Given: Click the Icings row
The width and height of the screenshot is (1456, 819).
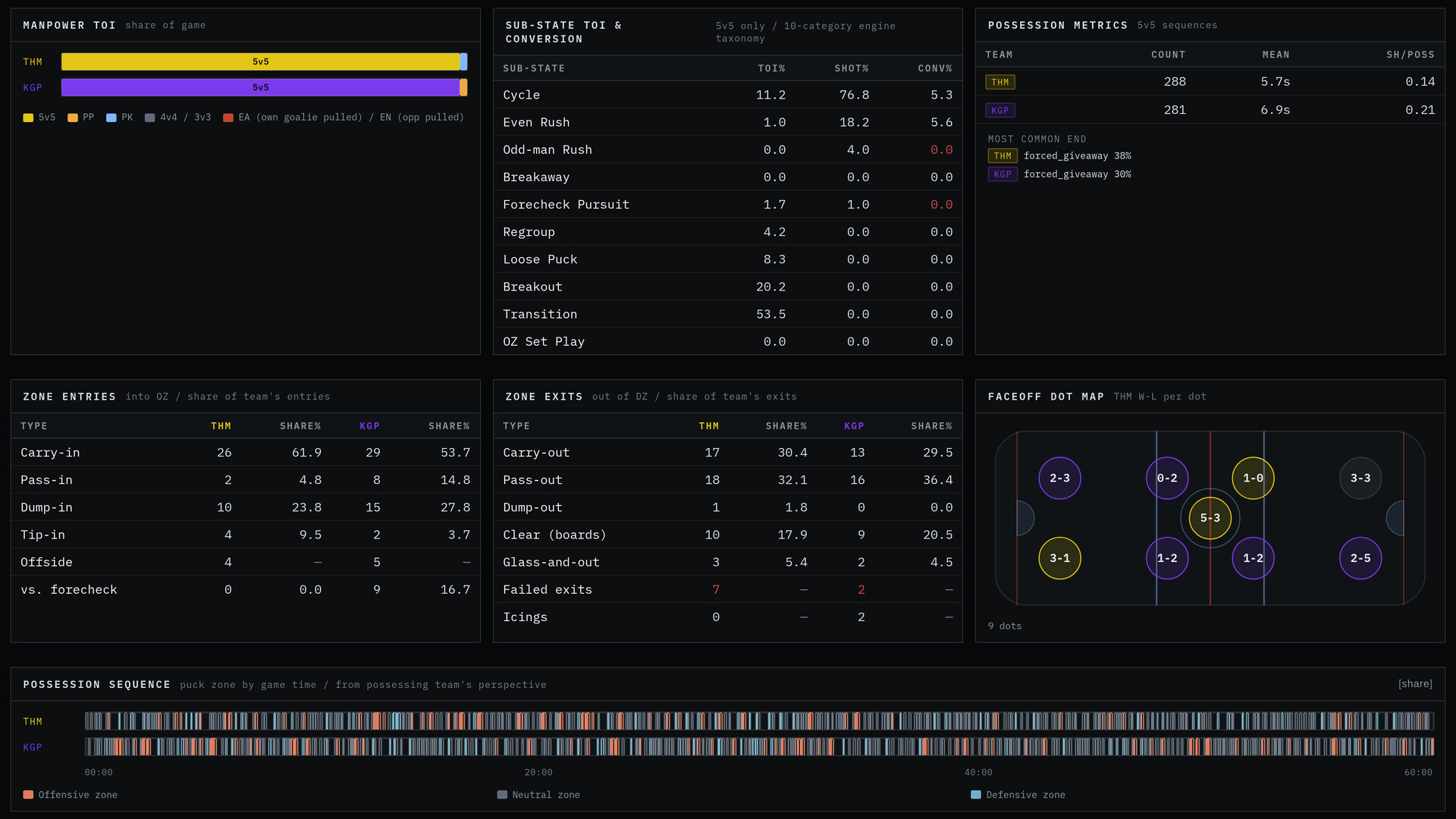Looking at the screenshot, I should (728, 617).
